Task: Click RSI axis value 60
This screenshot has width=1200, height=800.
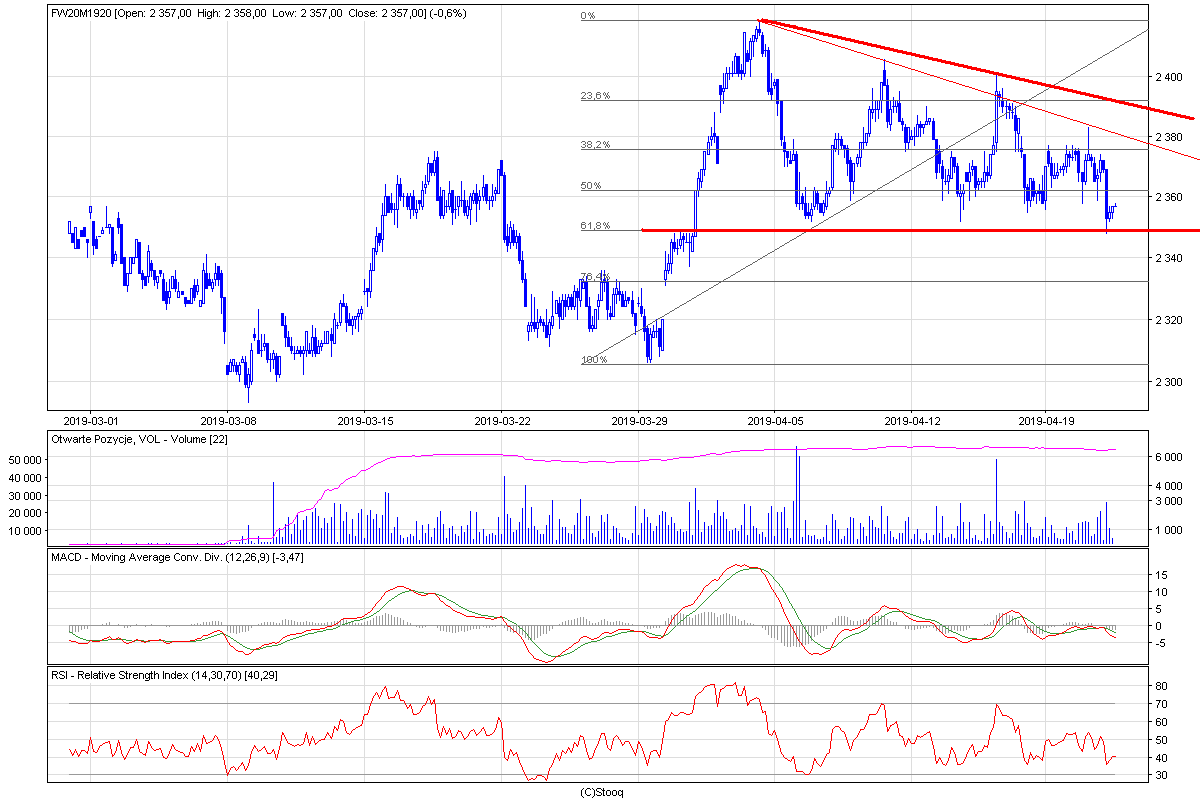Action: click(1161, 722)
